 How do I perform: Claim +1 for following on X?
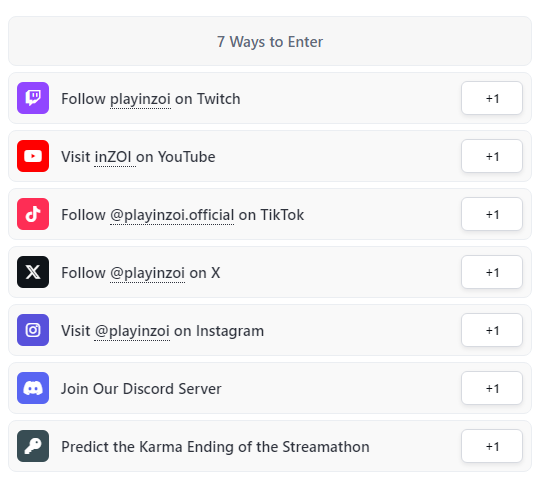pos(492,272)
